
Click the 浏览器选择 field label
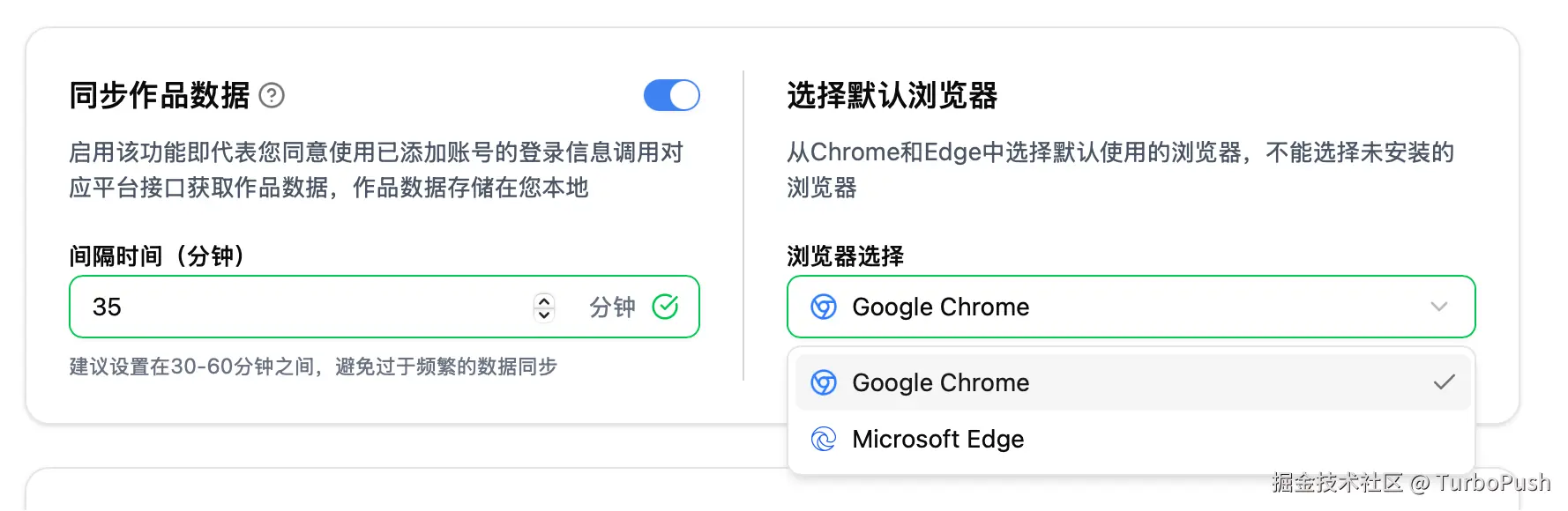coord(845,255)
